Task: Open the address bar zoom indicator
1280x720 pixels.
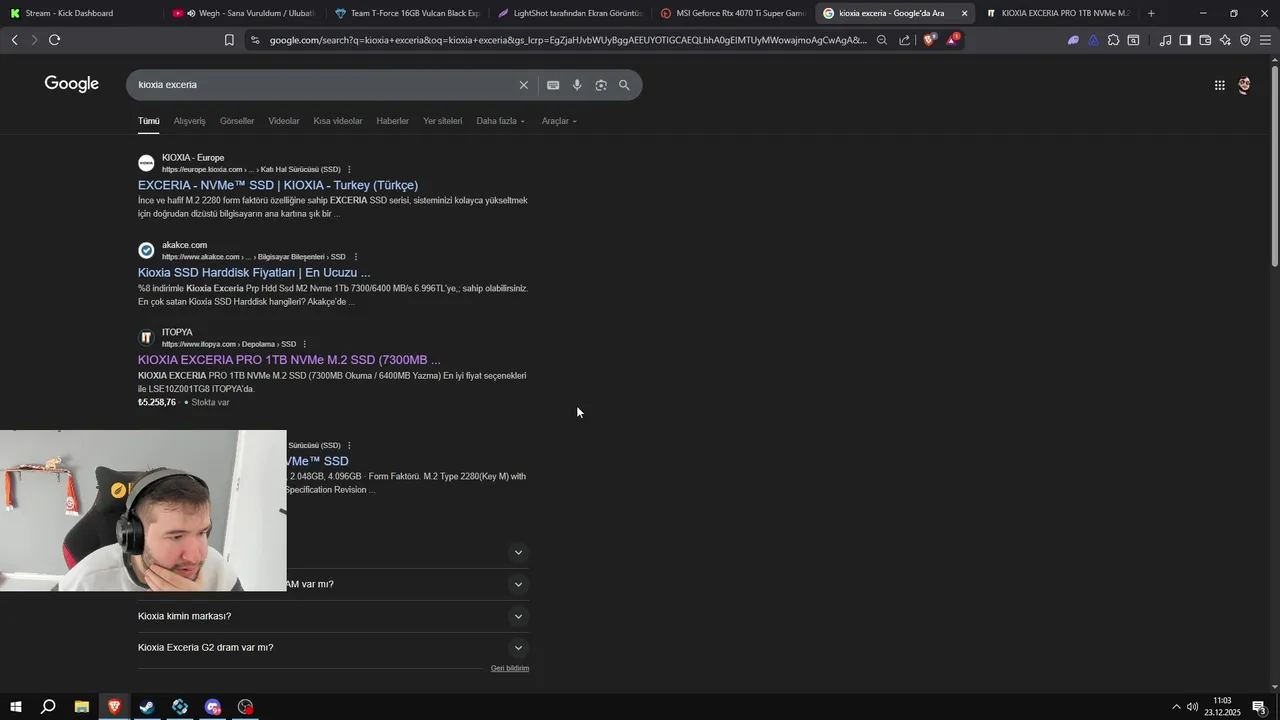Action: coord(881,40)
